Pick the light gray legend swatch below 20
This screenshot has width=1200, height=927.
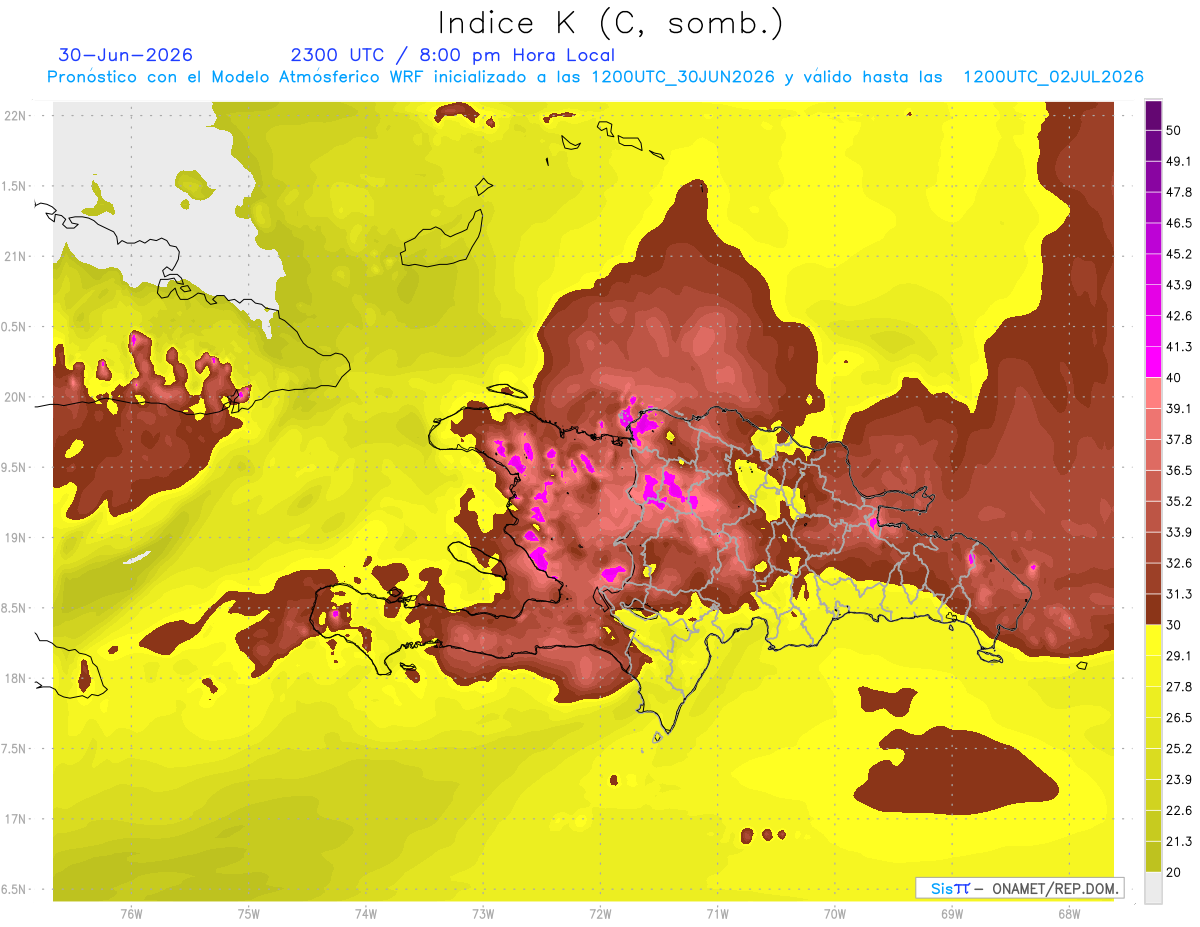point(1153,887)
